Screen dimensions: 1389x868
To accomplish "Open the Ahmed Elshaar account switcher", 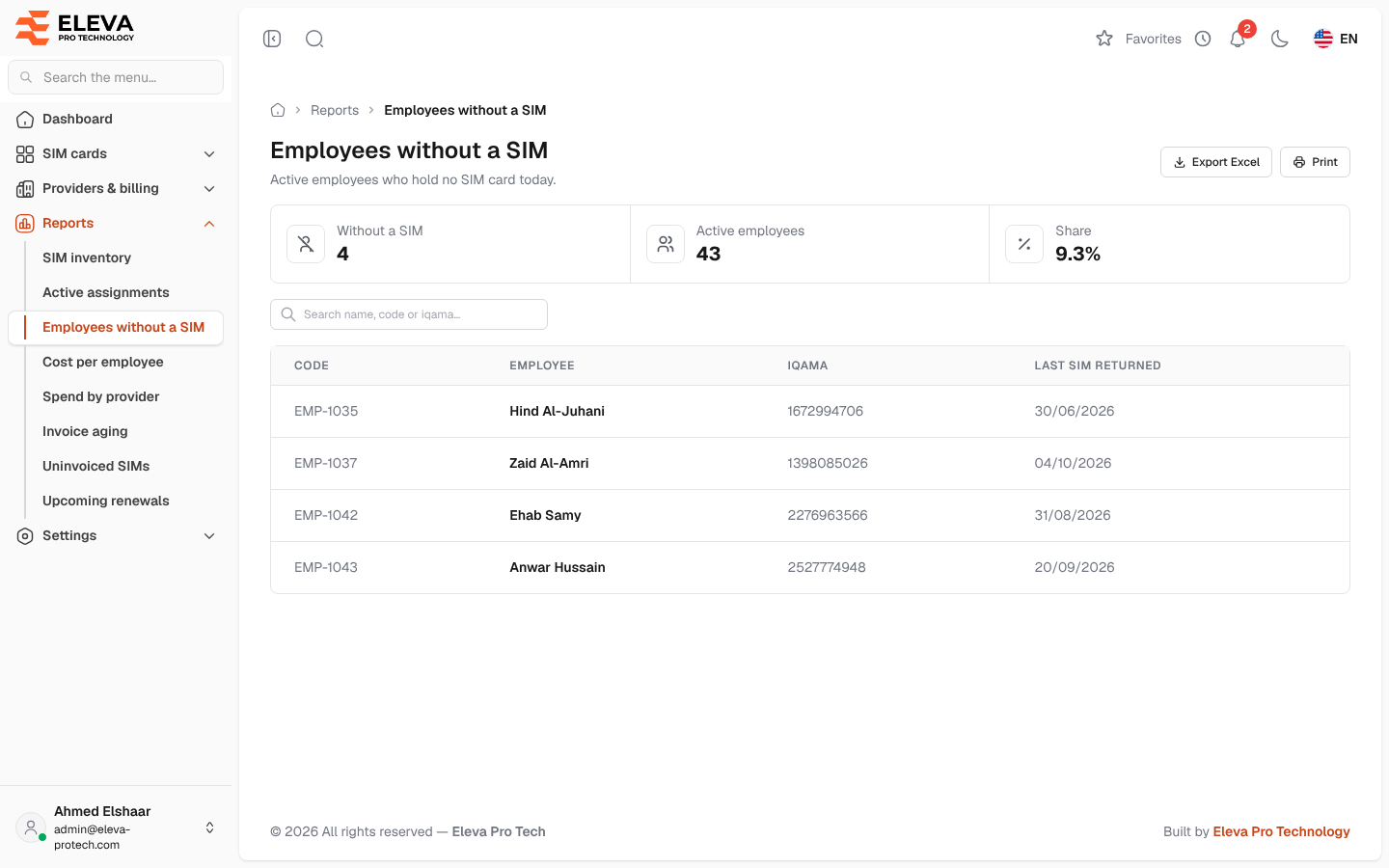I will click(x=209, y=827).
